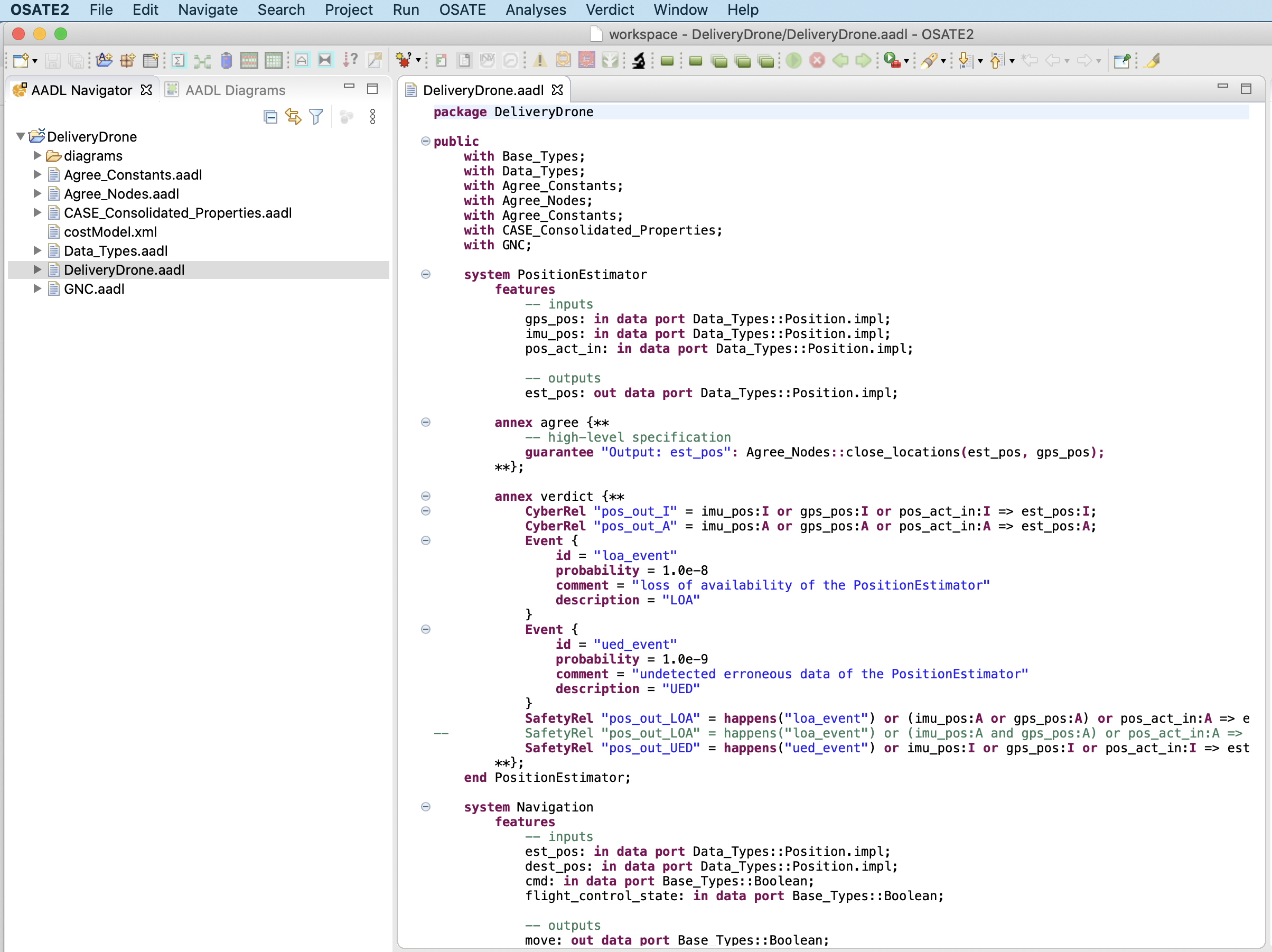Click the green play circle toolbar icon
Screen dimensions: 1272x952
[x=793, y=60]
